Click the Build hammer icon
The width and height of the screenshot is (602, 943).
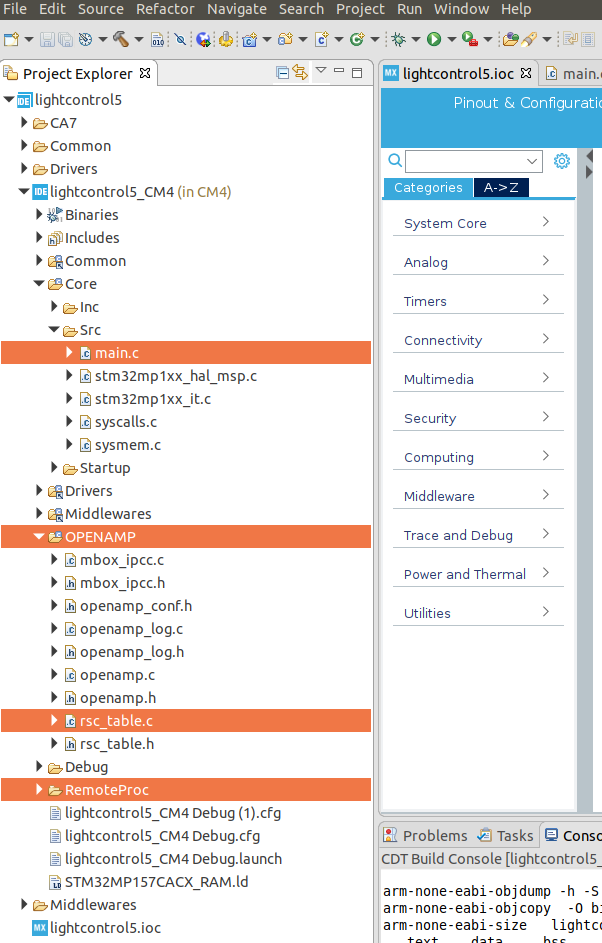121,40
